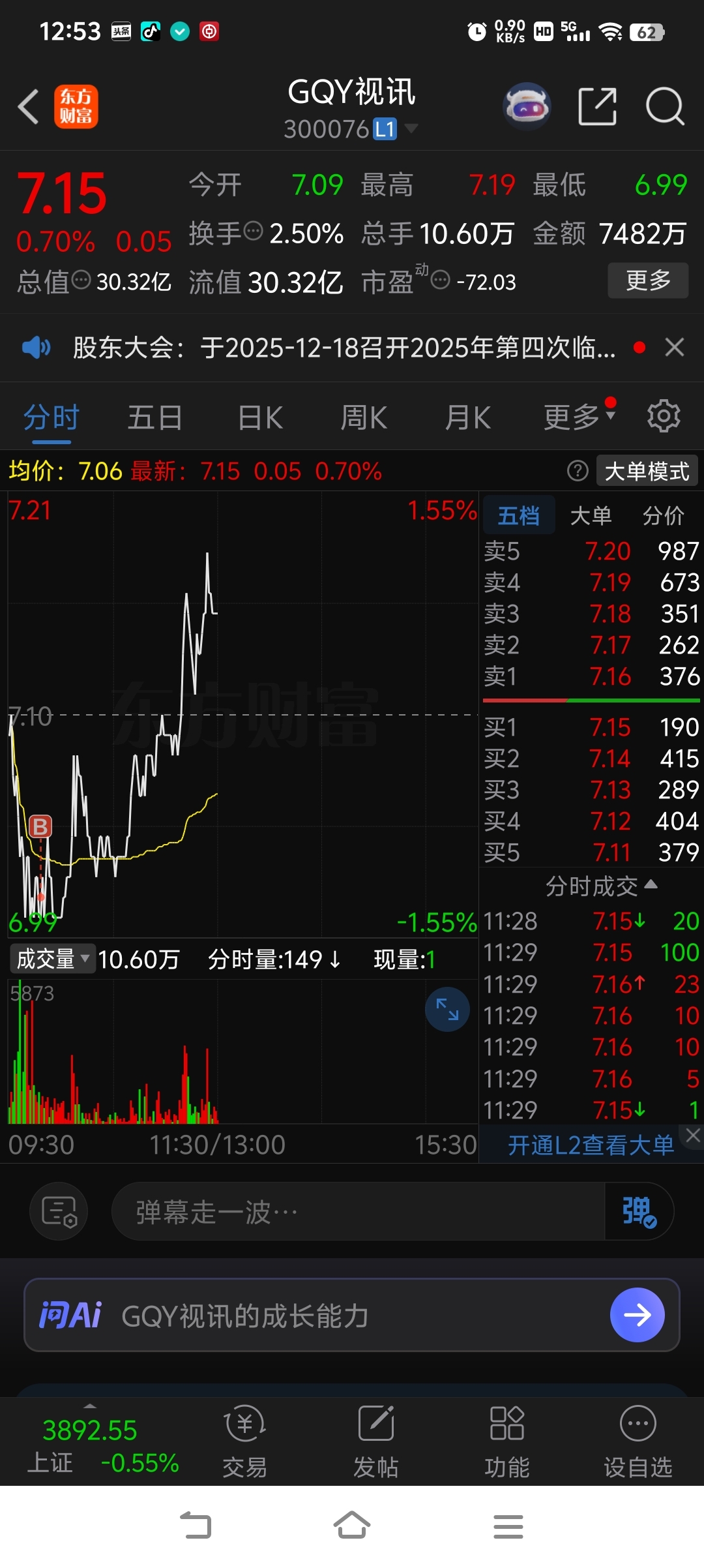
Task: Open the 发帖 post icon
Action: [x=376, y=1441]
